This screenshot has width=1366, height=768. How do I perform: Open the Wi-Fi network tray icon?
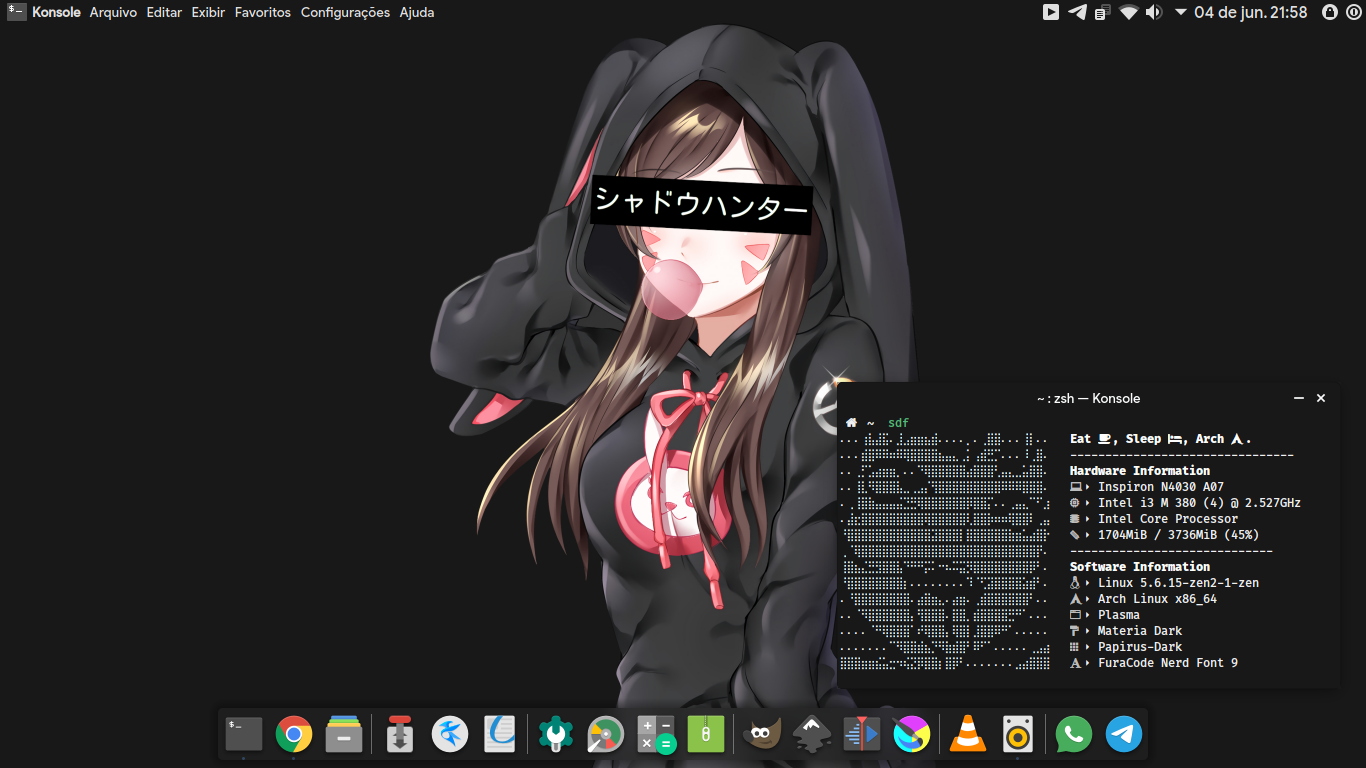(1129, 13)
